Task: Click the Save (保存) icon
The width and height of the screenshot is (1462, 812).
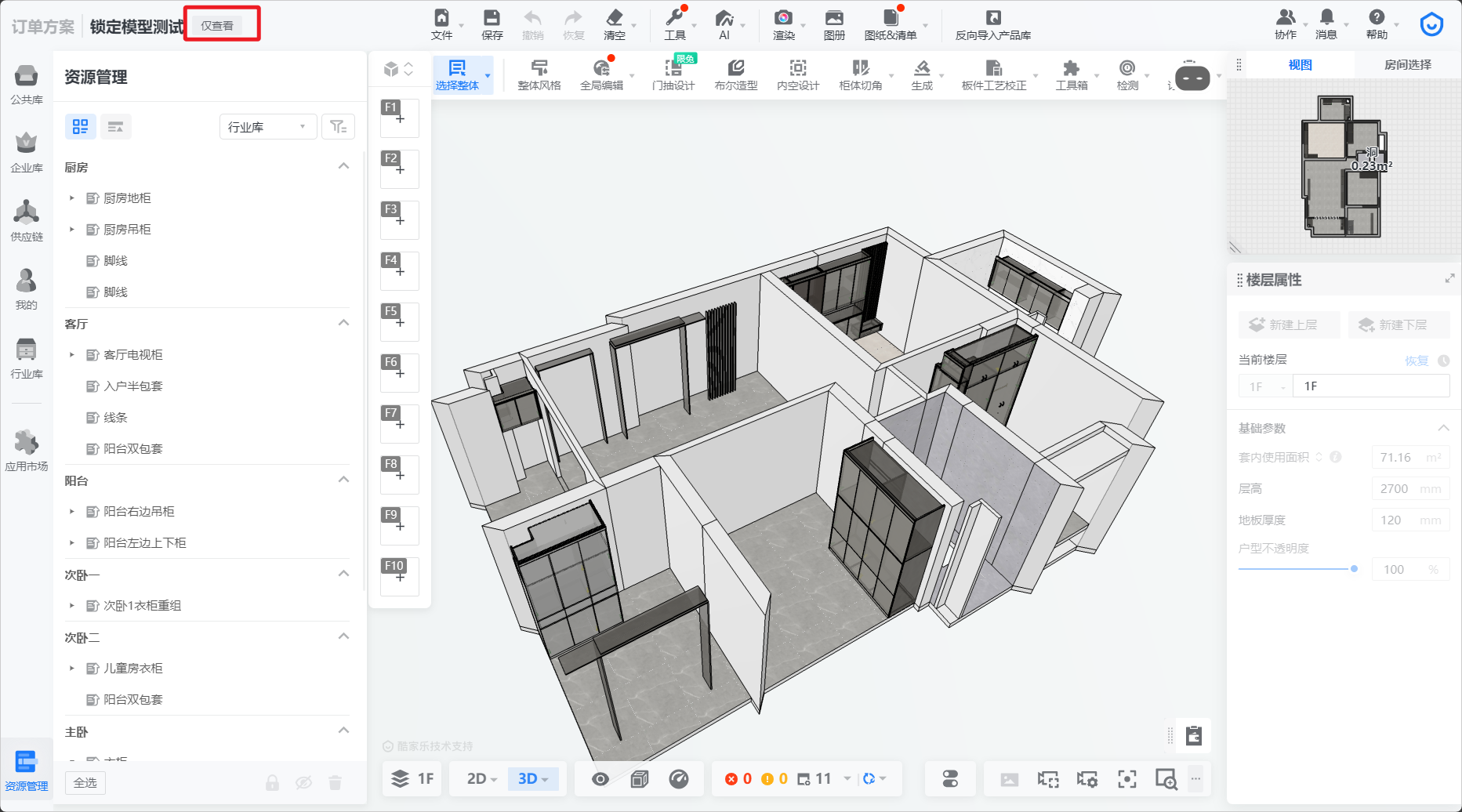Action: pyautogui.click(x=492, y=19)
